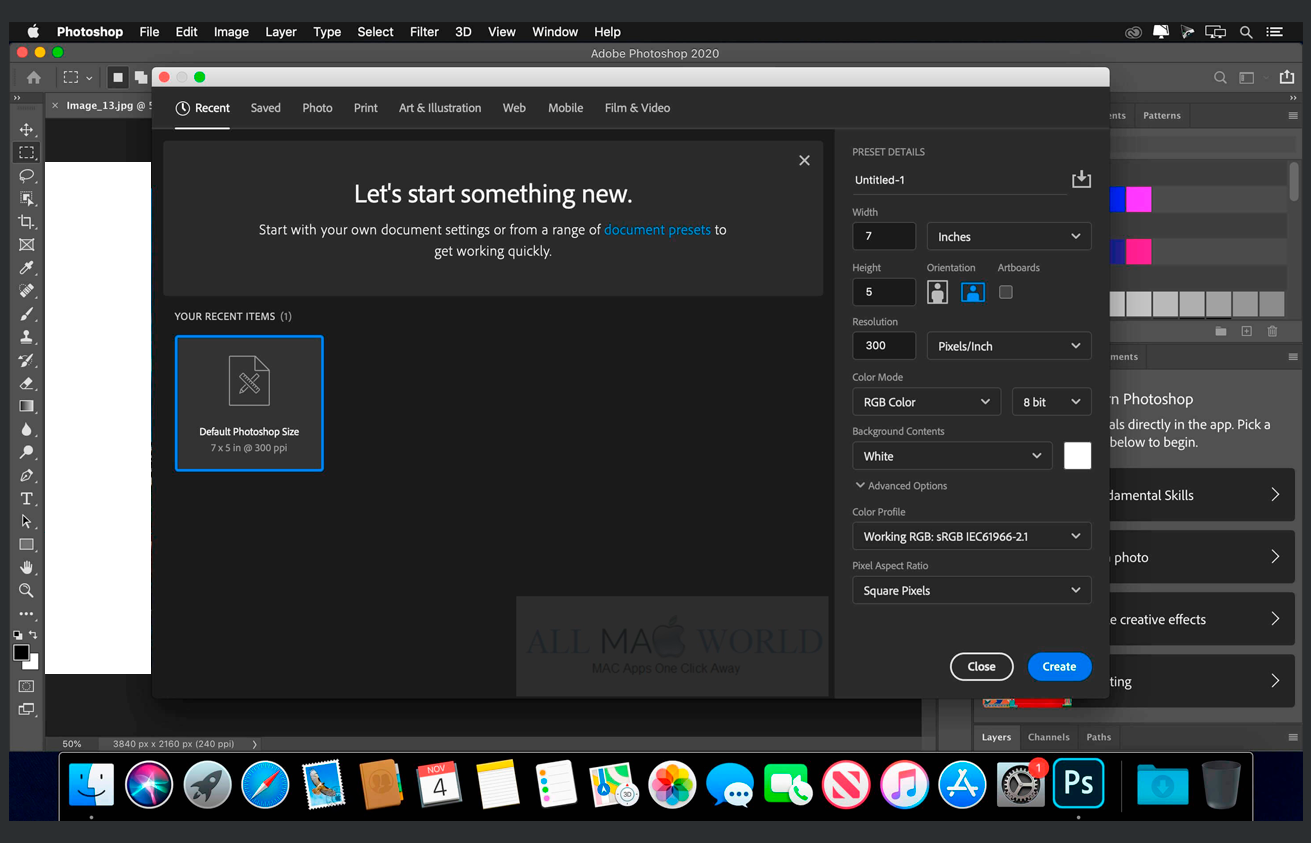
Task: Click the Close button in the dialog
Action: [981, 667]
